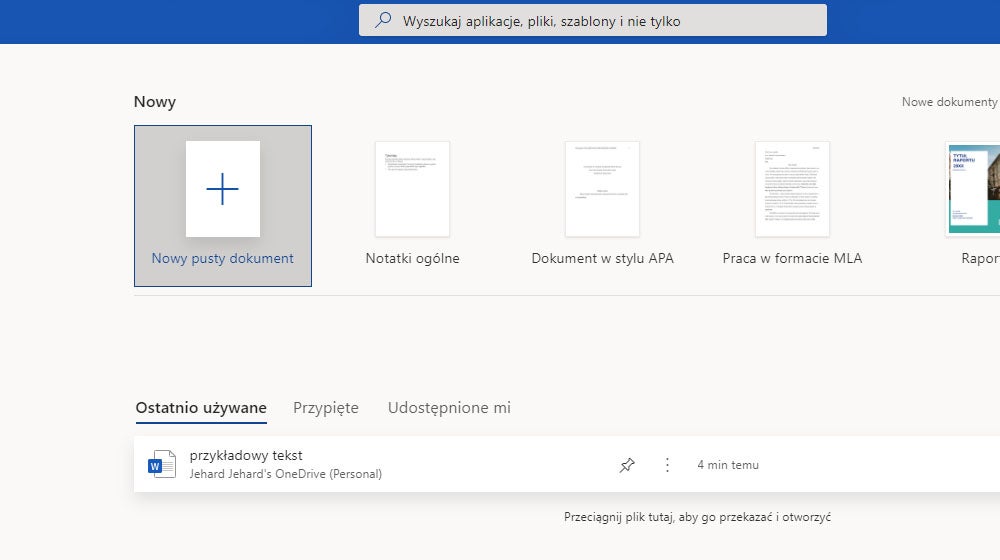Click the Word file icon of 'przykładowy tekst'
Screen dimensions: 1000x560
pos(161,464)
